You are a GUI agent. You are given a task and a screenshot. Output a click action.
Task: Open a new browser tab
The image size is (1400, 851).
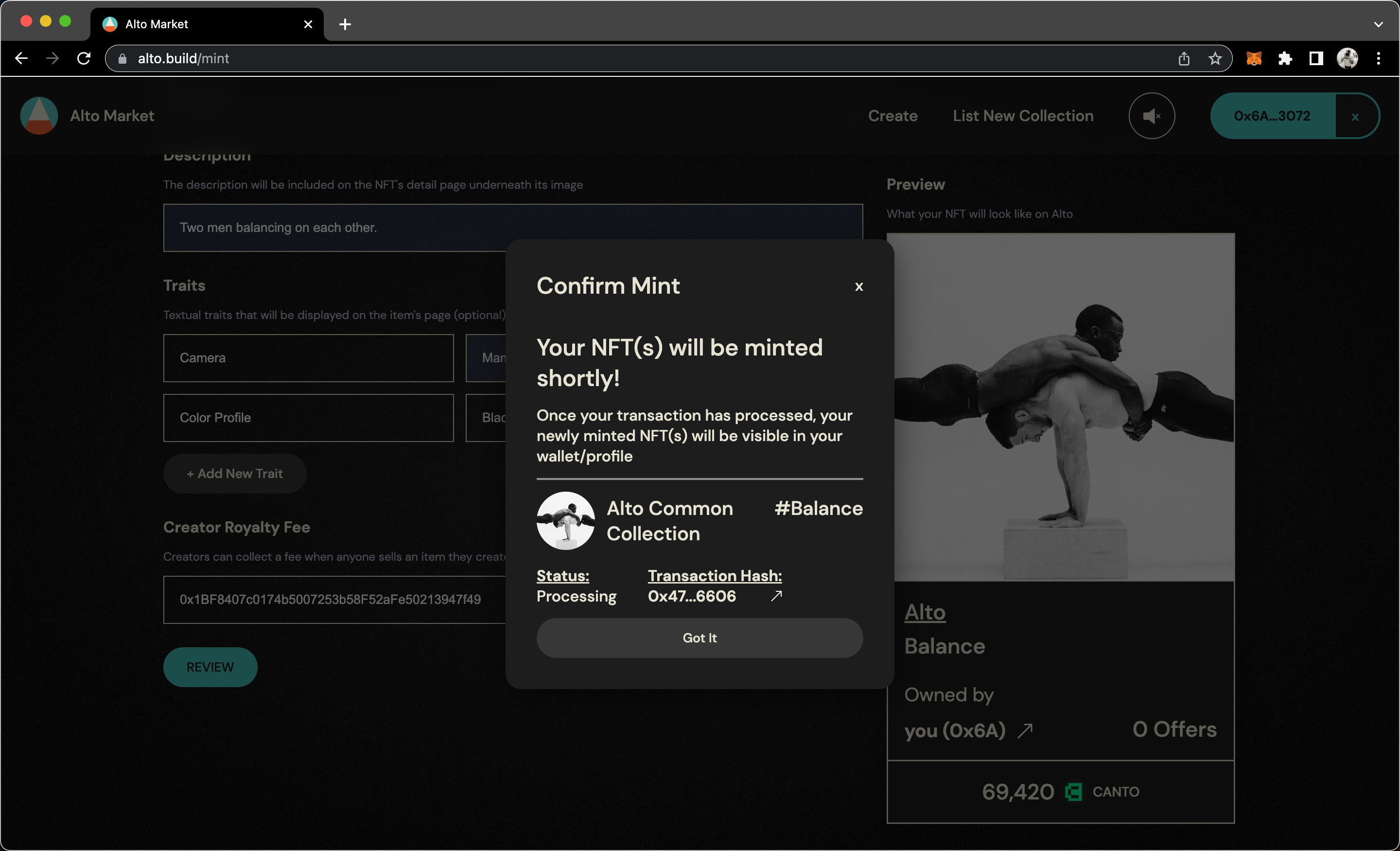coord(345,24)
